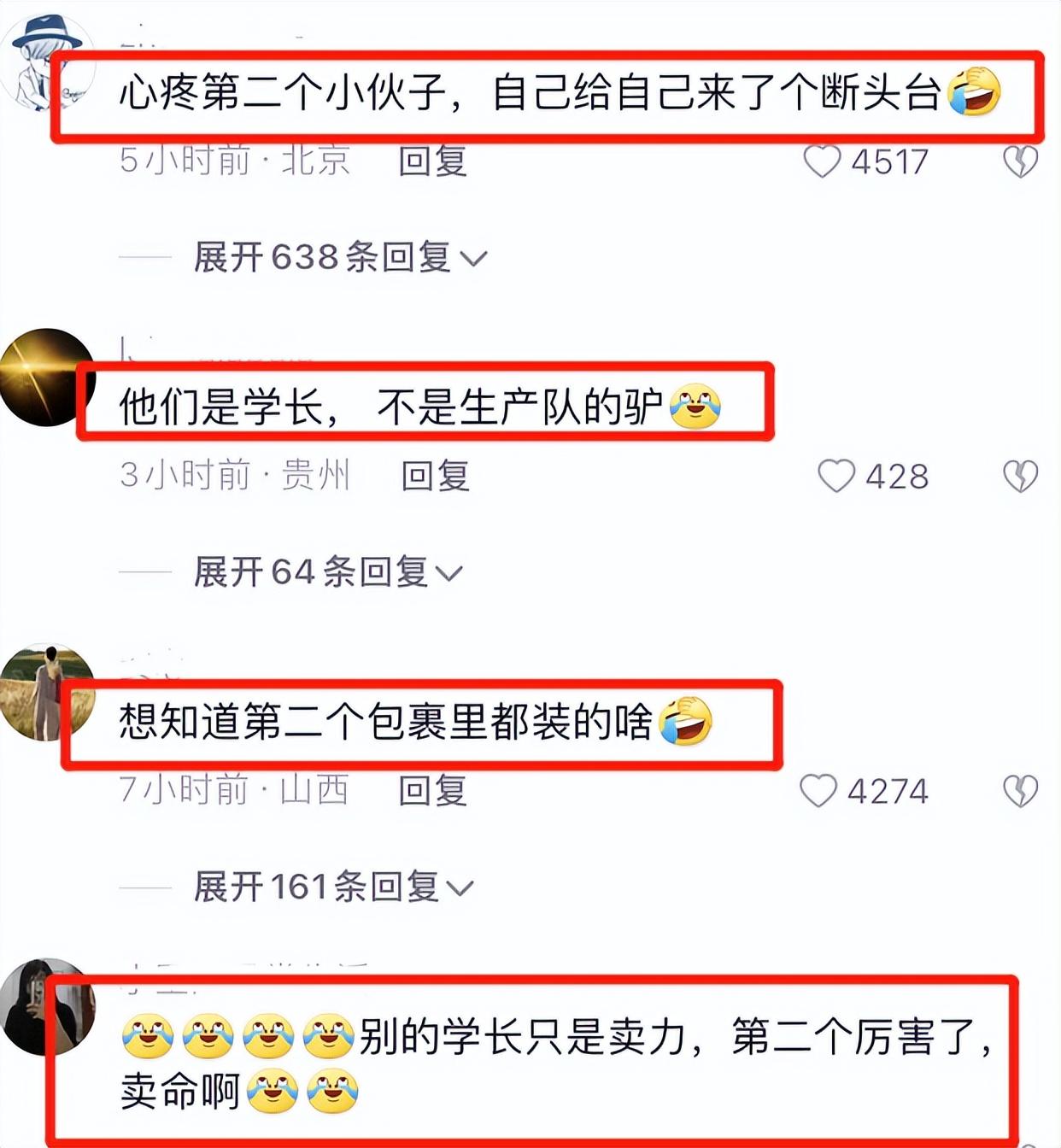
Task: Expand the 638 replies thread
Action: coord(340,257)
